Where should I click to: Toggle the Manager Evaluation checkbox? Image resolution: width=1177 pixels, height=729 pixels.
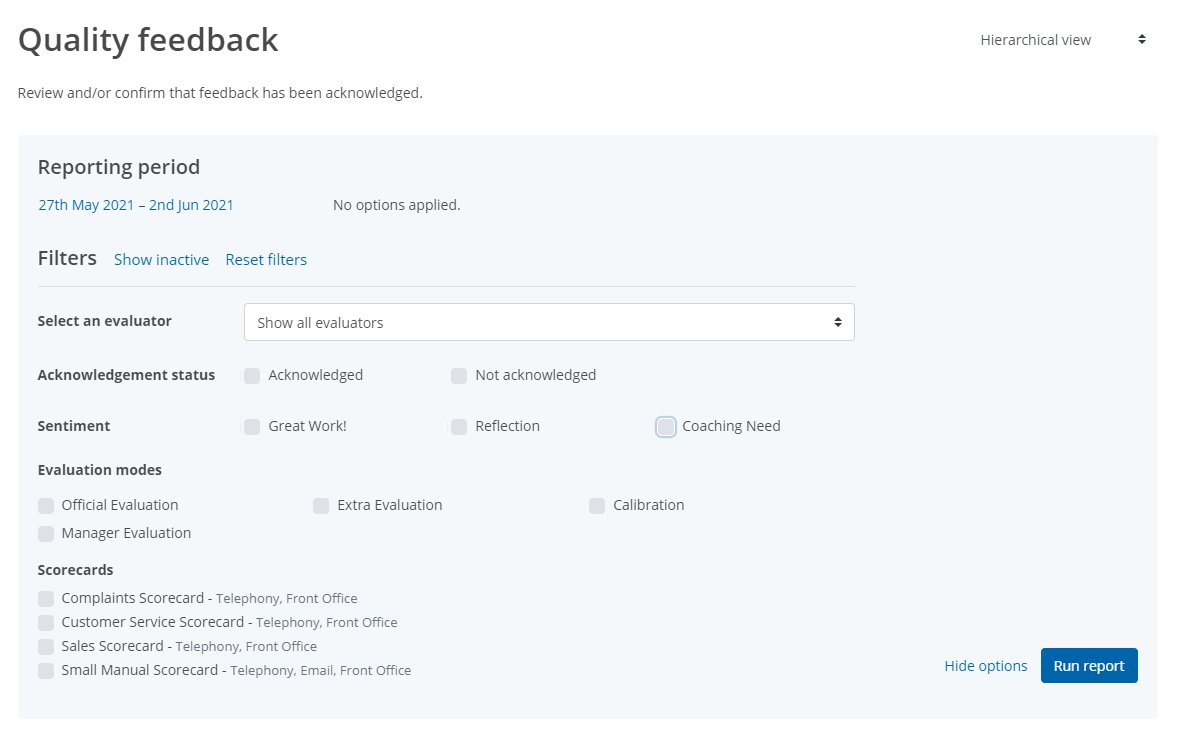coord(46,533)
